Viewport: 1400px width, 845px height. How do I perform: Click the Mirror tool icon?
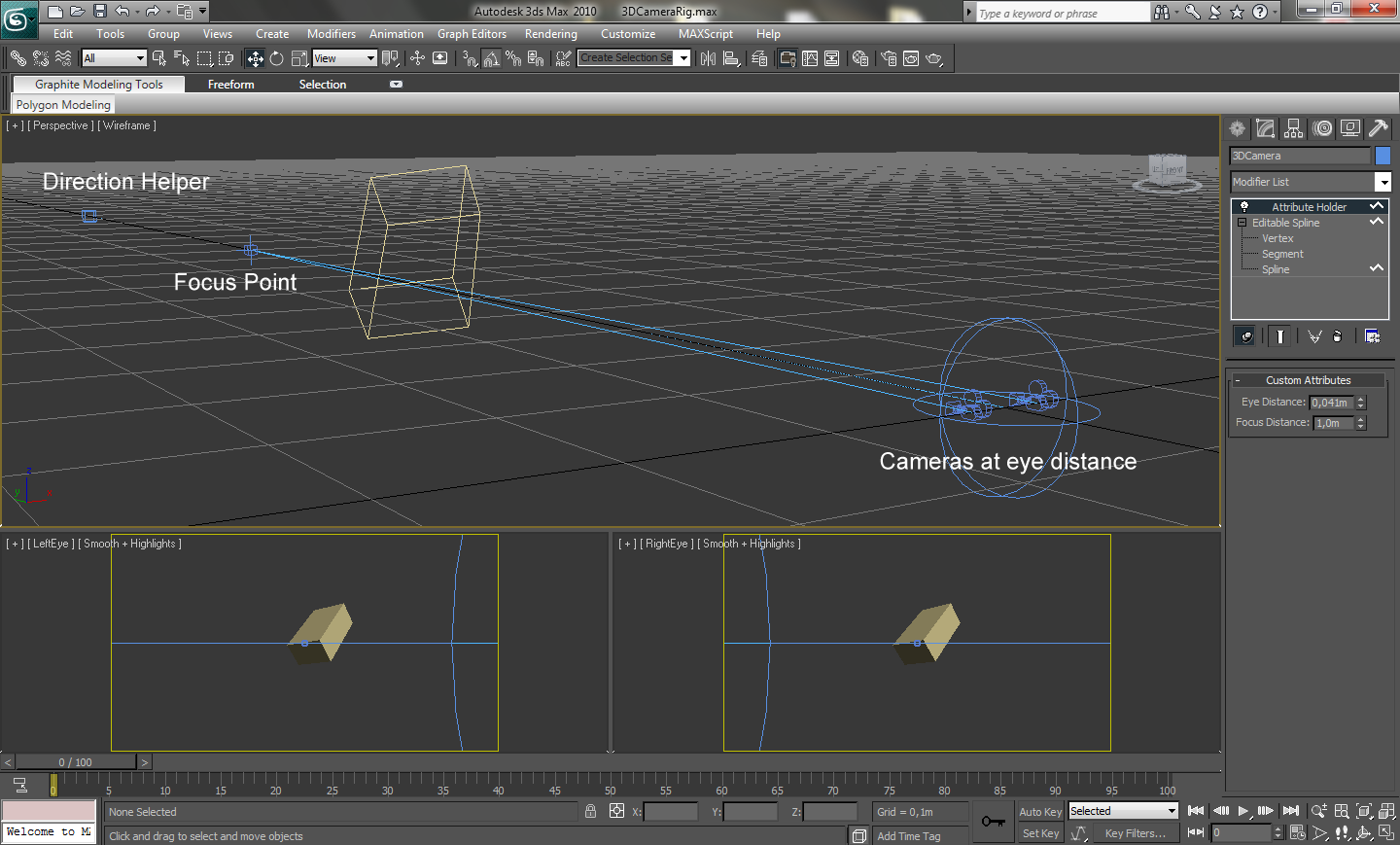pyautogui.click(x=708, y=58)
